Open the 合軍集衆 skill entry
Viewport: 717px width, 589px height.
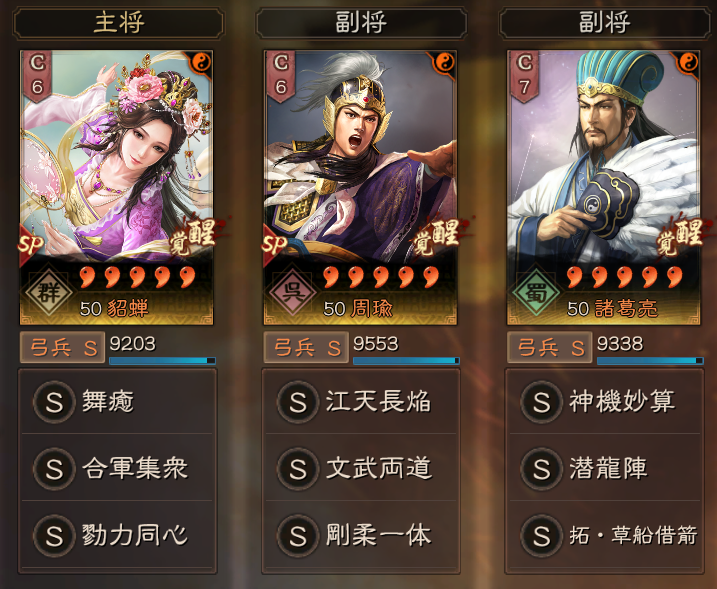pos(117,468)
